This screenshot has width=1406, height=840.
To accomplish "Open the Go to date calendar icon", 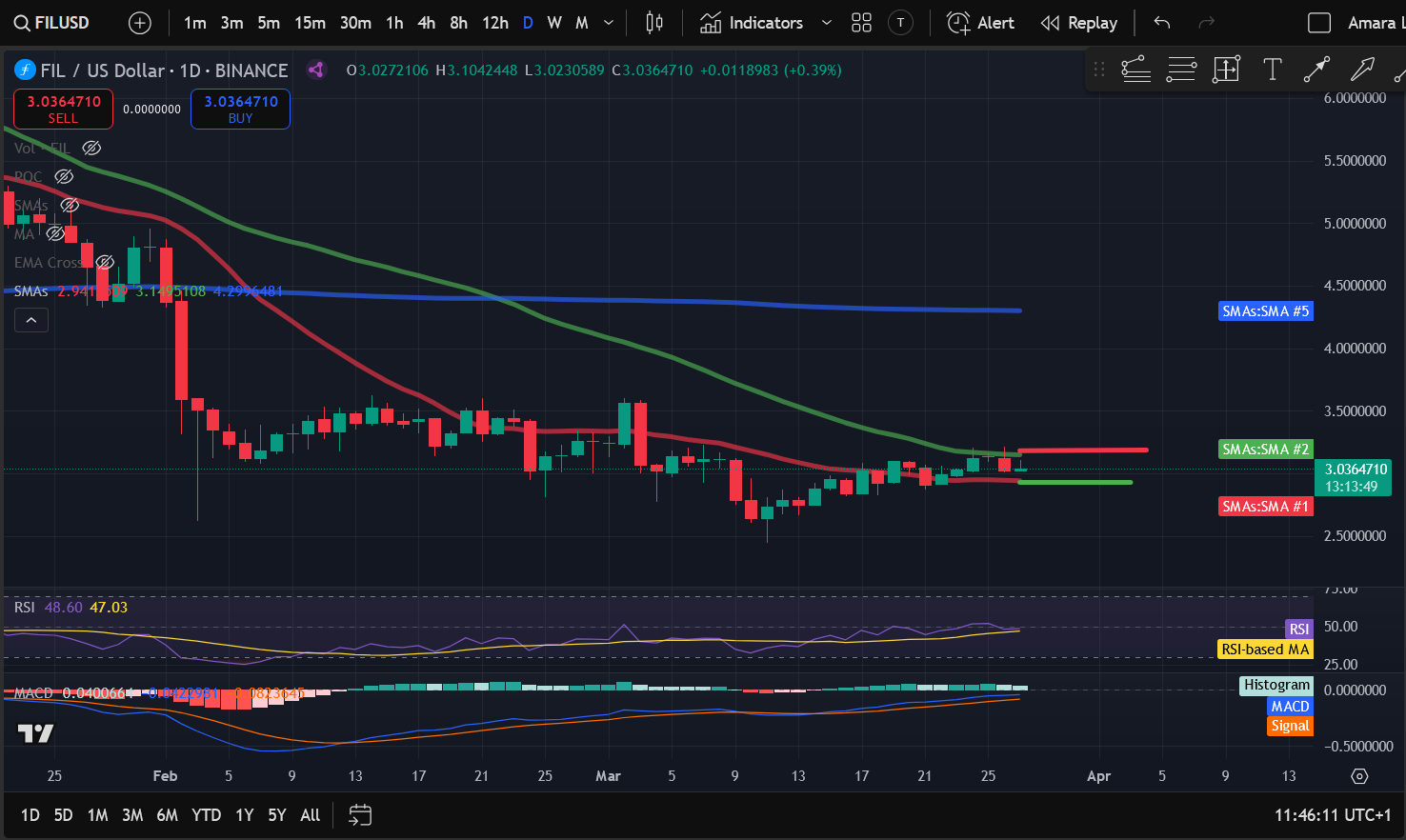I will (360, 815).
